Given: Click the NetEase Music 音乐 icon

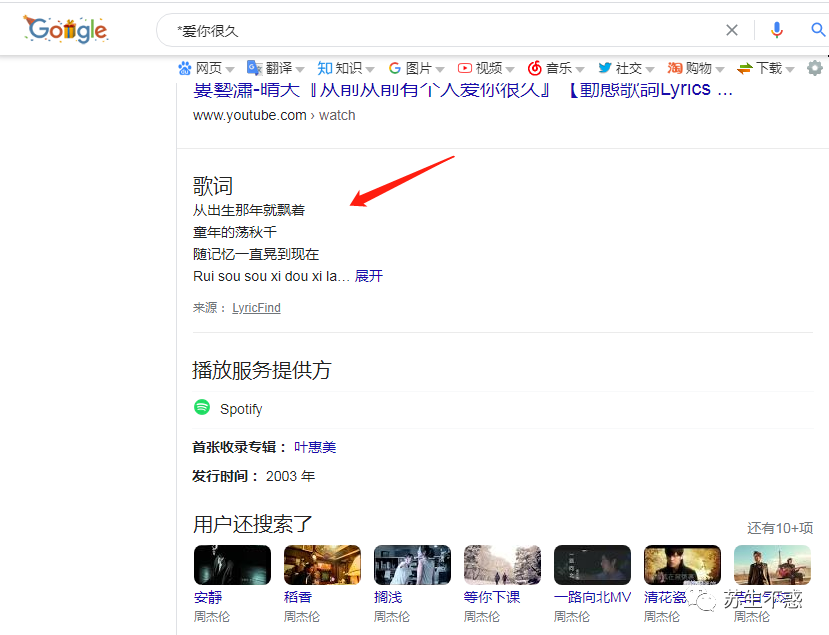Looking at the screenshot, I should coord(535,68).
